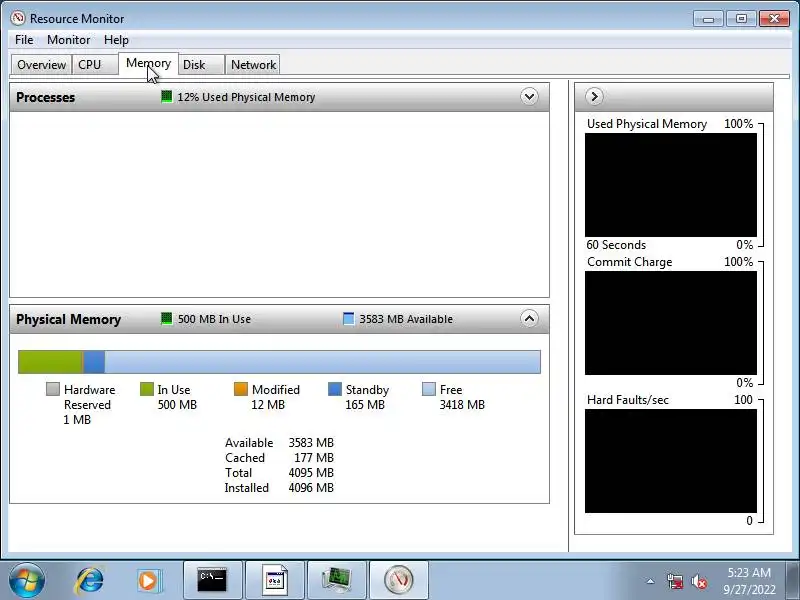The width and height of the screenshot is (800, 600).
Task: Click the Used Physical Memory graph
Action: click(670, 185)
